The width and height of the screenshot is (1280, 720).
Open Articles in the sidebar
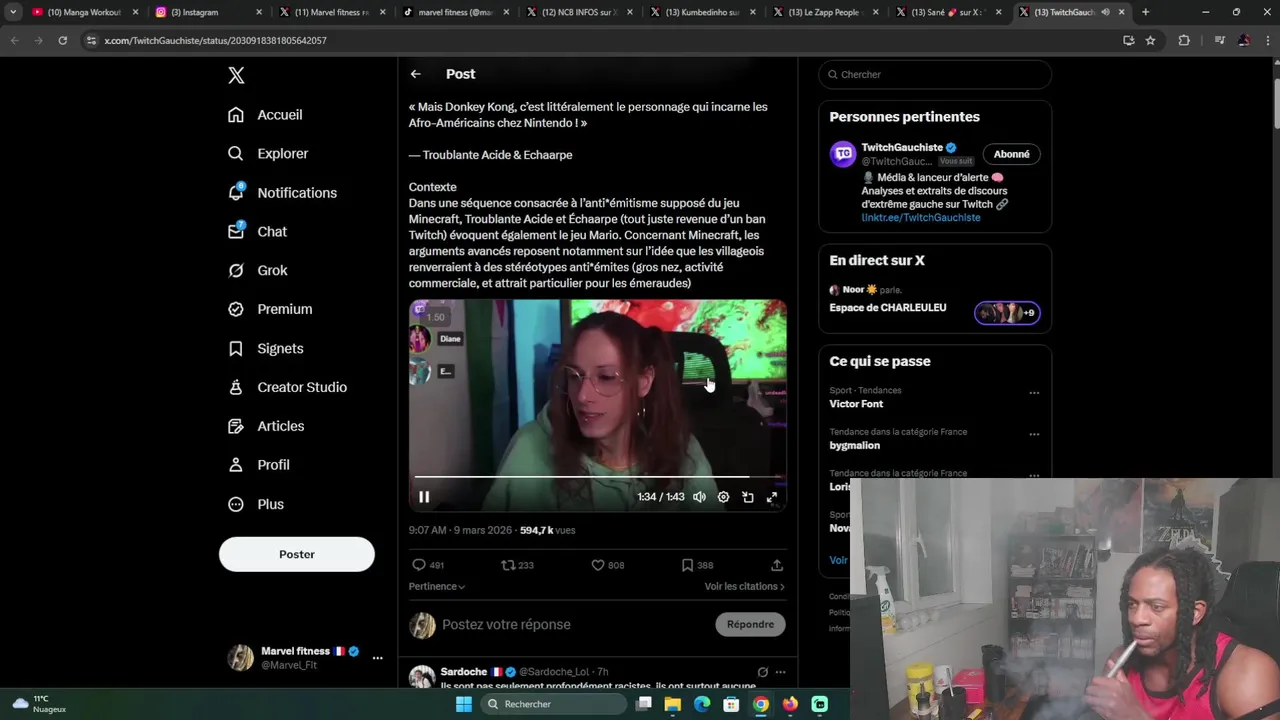pyautogui.click(x=266, y=426)
